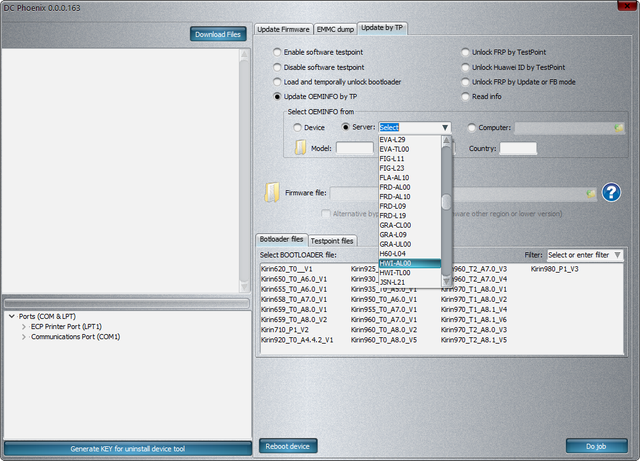Pick GRA-UL00 from the server list
Viewport: 640px width, 461px height.
coord(410,244)
